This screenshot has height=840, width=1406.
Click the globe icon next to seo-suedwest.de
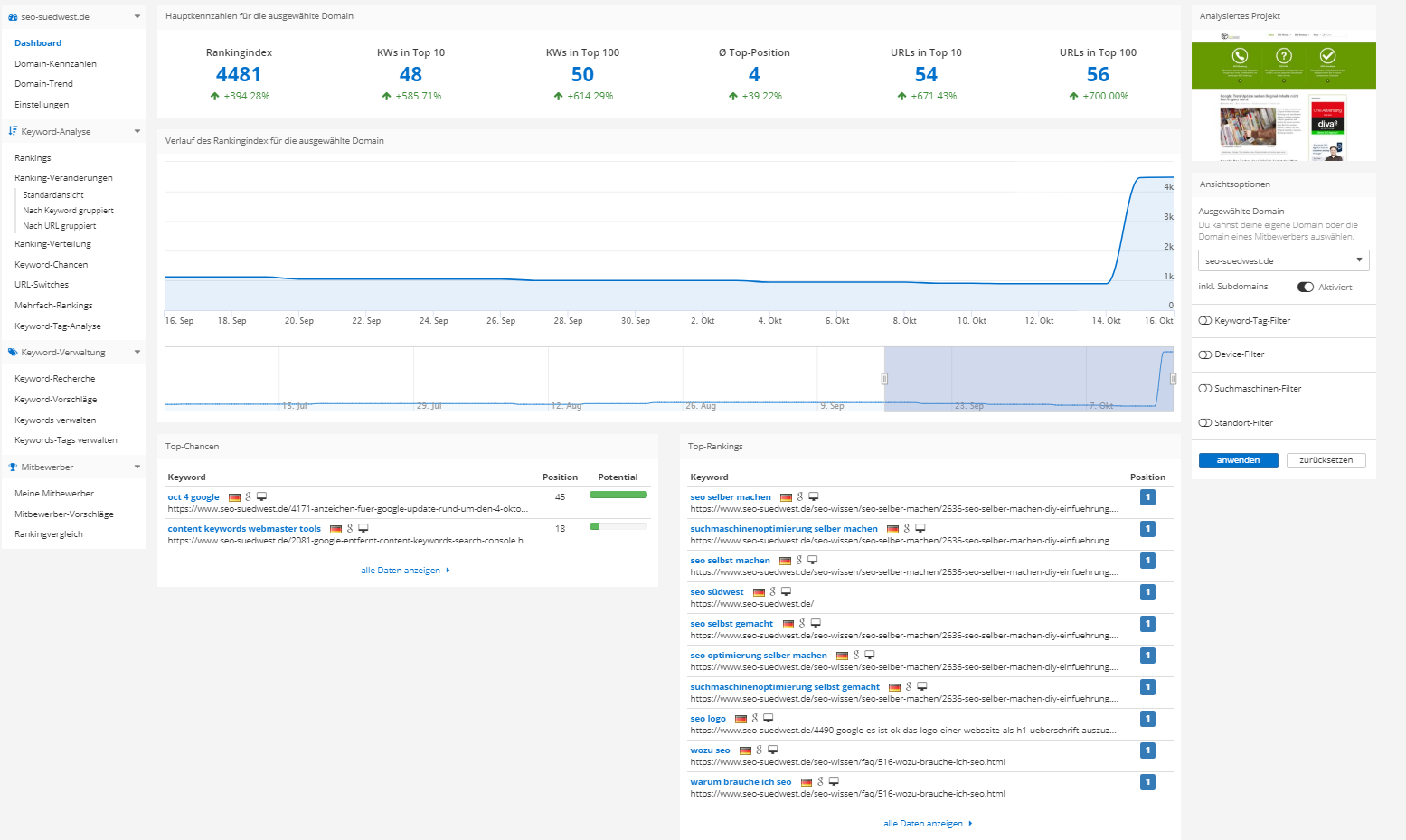click(13, 16)
